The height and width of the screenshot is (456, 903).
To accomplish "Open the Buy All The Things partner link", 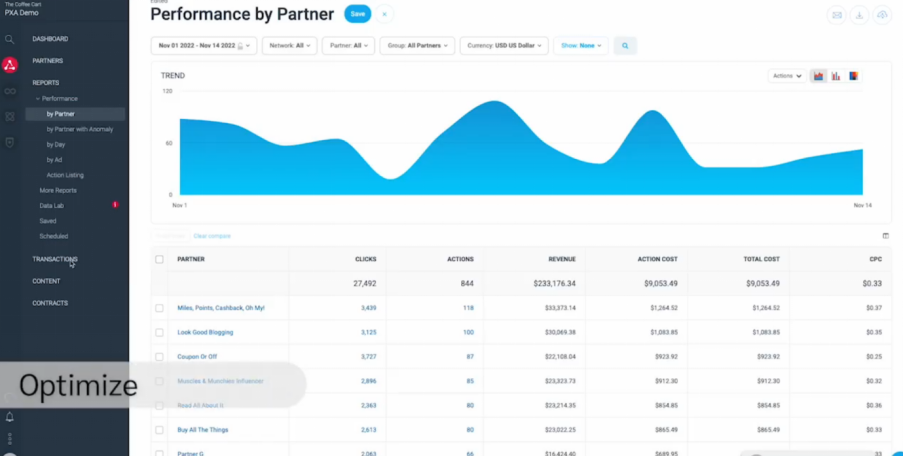I will (203, 430).
